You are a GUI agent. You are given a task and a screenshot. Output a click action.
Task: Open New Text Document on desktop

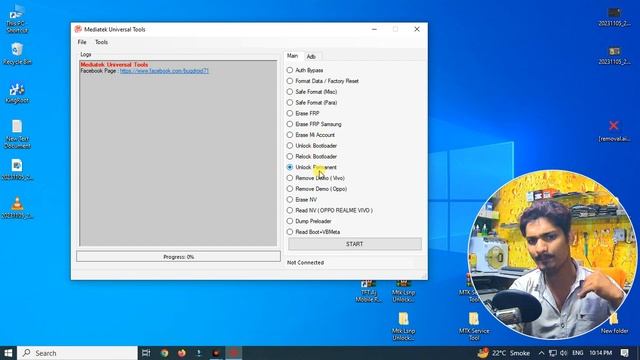tap(17, 134)
